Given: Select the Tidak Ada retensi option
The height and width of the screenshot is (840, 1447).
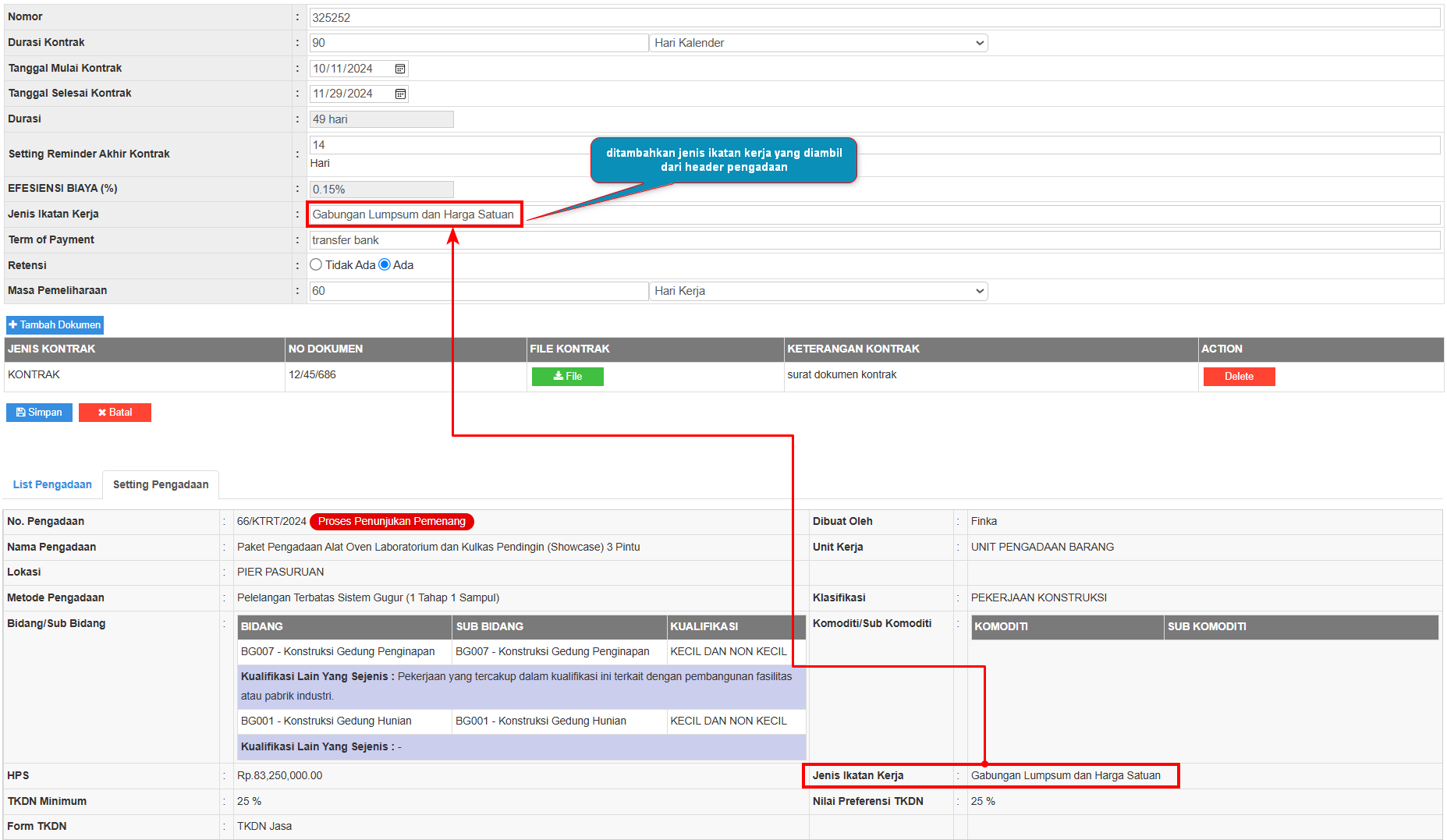Looking at the screenshot, I should [316, 265].
